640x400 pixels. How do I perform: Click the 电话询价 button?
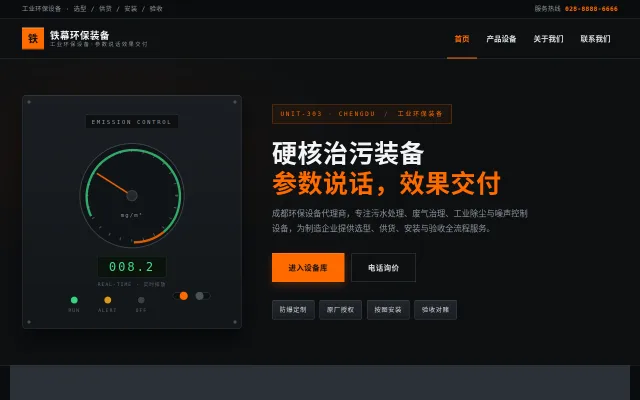coord(383,267)
